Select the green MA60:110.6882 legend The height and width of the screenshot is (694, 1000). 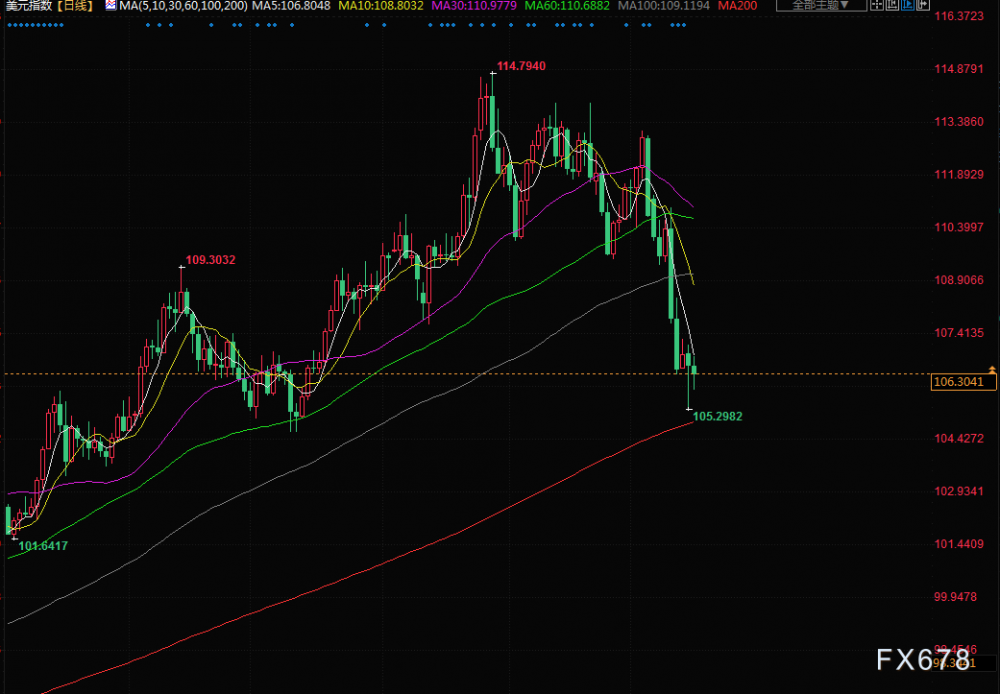(x=566, y=6)
